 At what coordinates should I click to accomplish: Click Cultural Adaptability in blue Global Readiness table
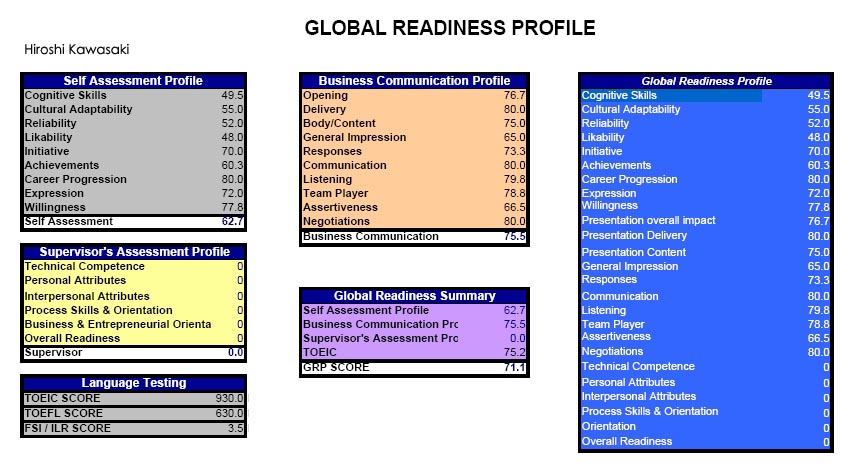click(631, 109)
